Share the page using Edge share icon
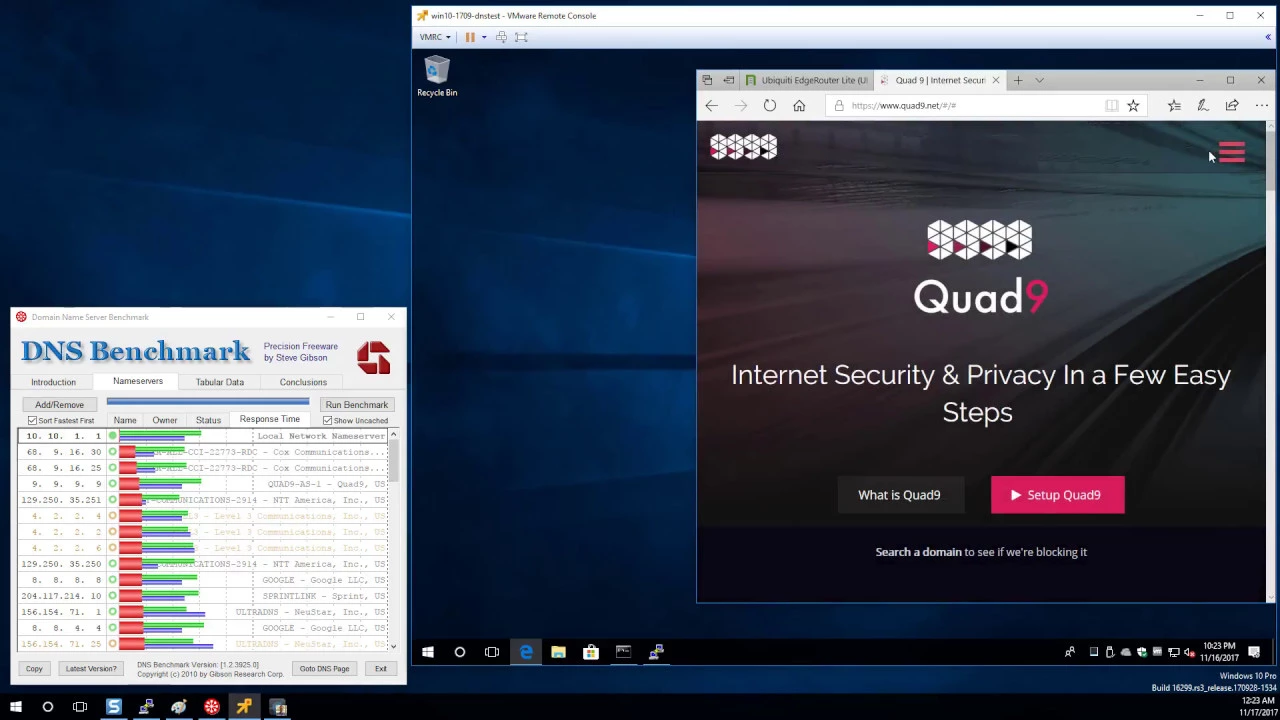Viewport: 1280px width, 720px height. pyautogui.click(x=1232, y=106)
